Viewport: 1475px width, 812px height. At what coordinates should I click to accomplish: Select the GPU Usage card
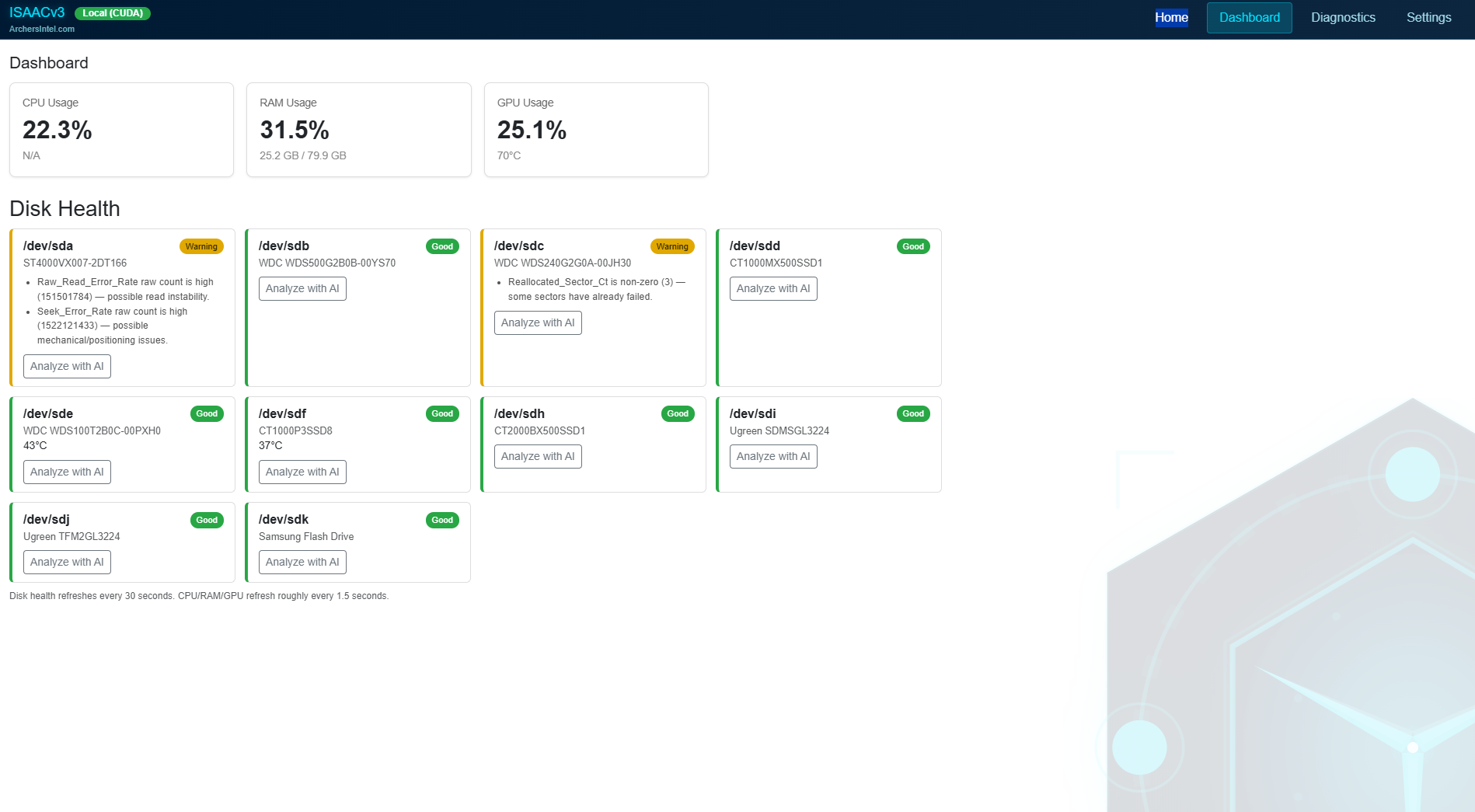[596, 130]
